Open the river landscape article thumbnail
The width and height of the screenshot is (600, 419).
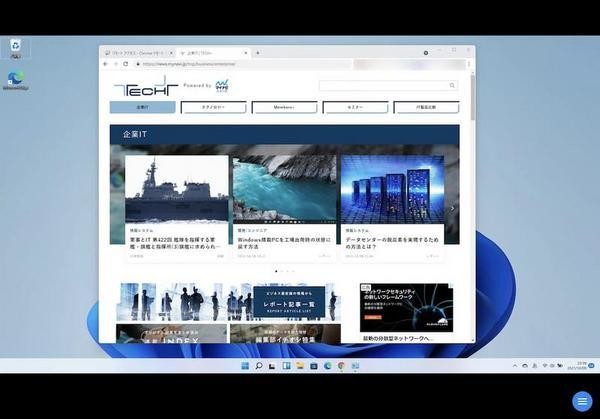(284, 189)
